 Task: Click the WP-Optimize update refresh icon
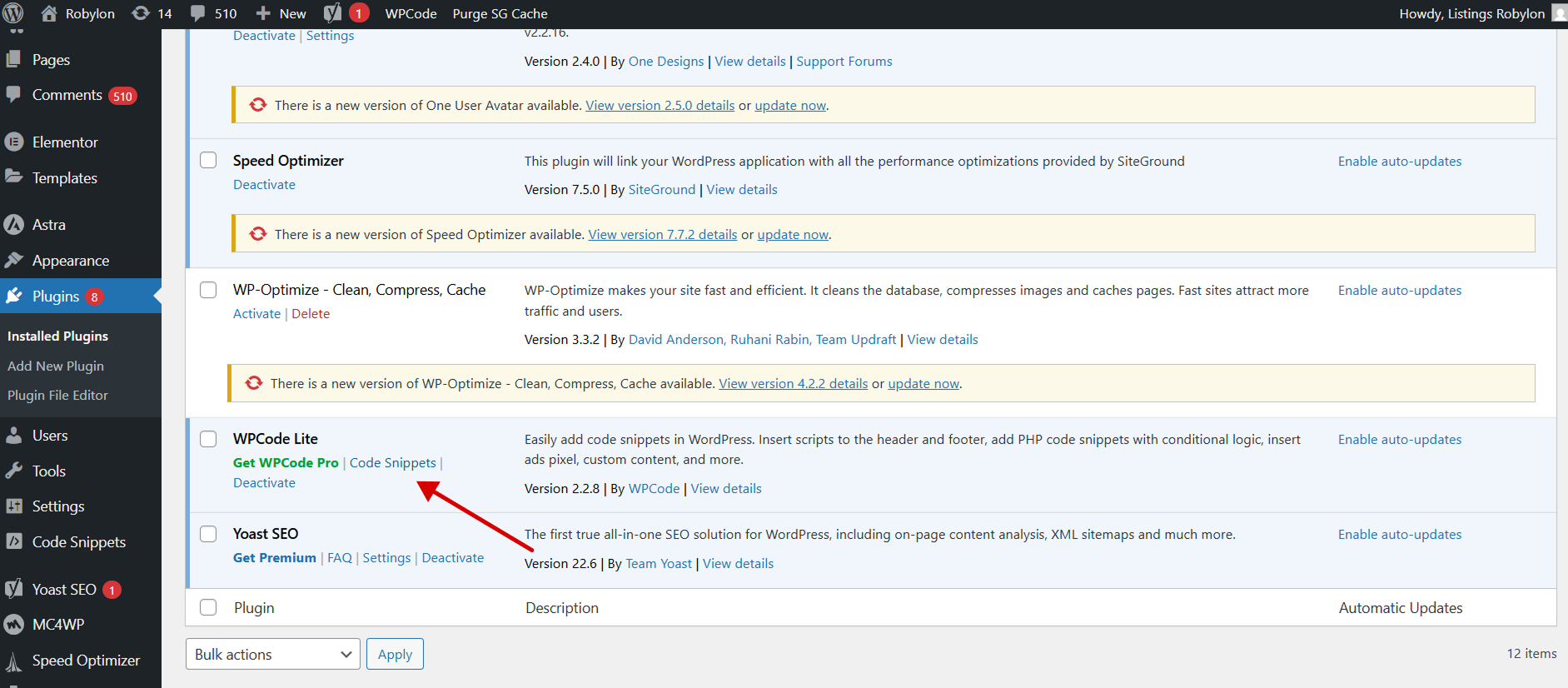[254, 383]
